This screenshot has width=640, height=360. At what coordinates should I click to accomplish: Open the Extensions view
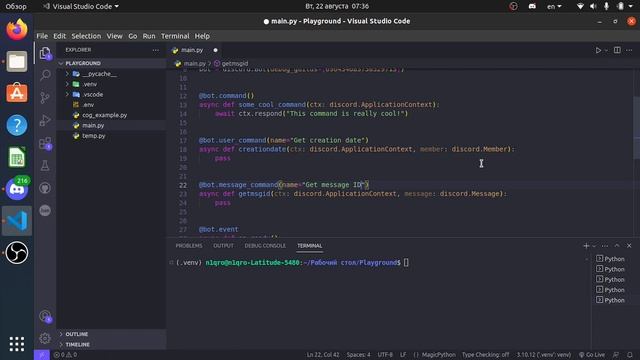click(x=45, y=143)
